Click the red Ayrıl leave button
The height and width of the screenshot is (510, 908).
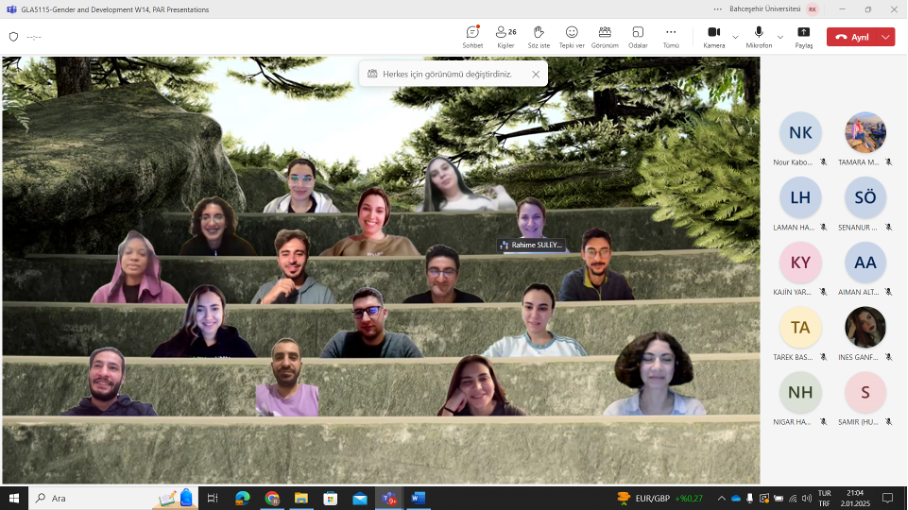point(852,37)
